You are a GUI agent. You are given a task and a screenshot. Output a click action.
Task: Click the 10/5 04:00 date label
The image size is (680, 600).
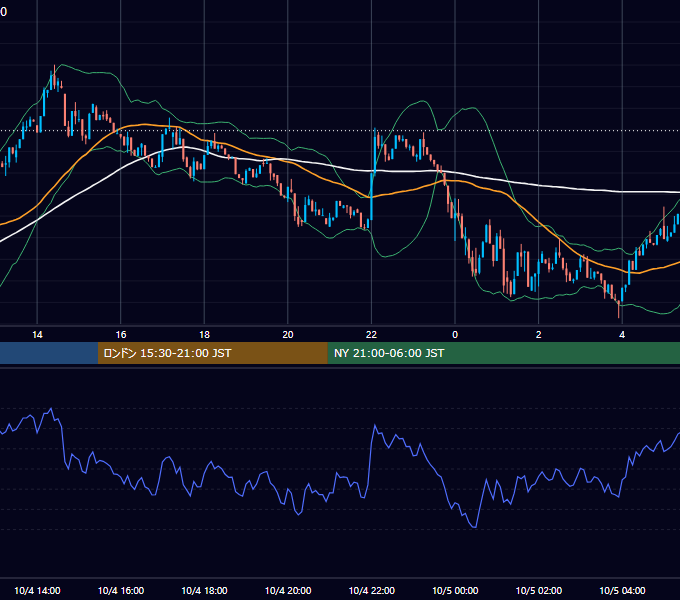[622, 590]
